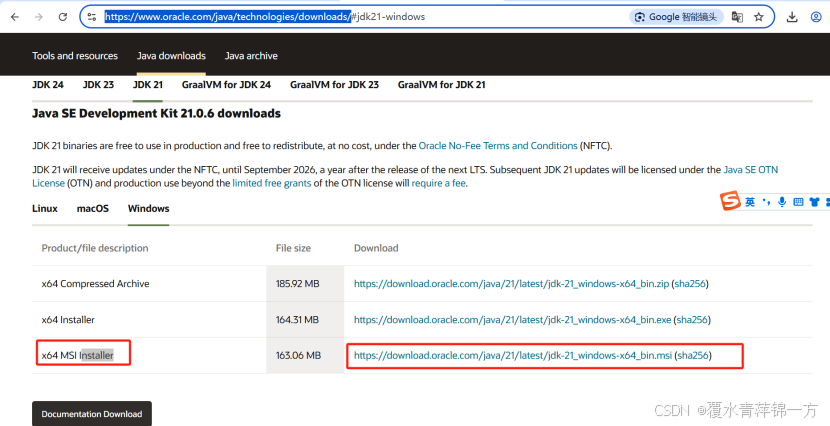This screenshot has height=426, width=830.
Task: Click the Product/file description column header
Action: tap(95, 248)
